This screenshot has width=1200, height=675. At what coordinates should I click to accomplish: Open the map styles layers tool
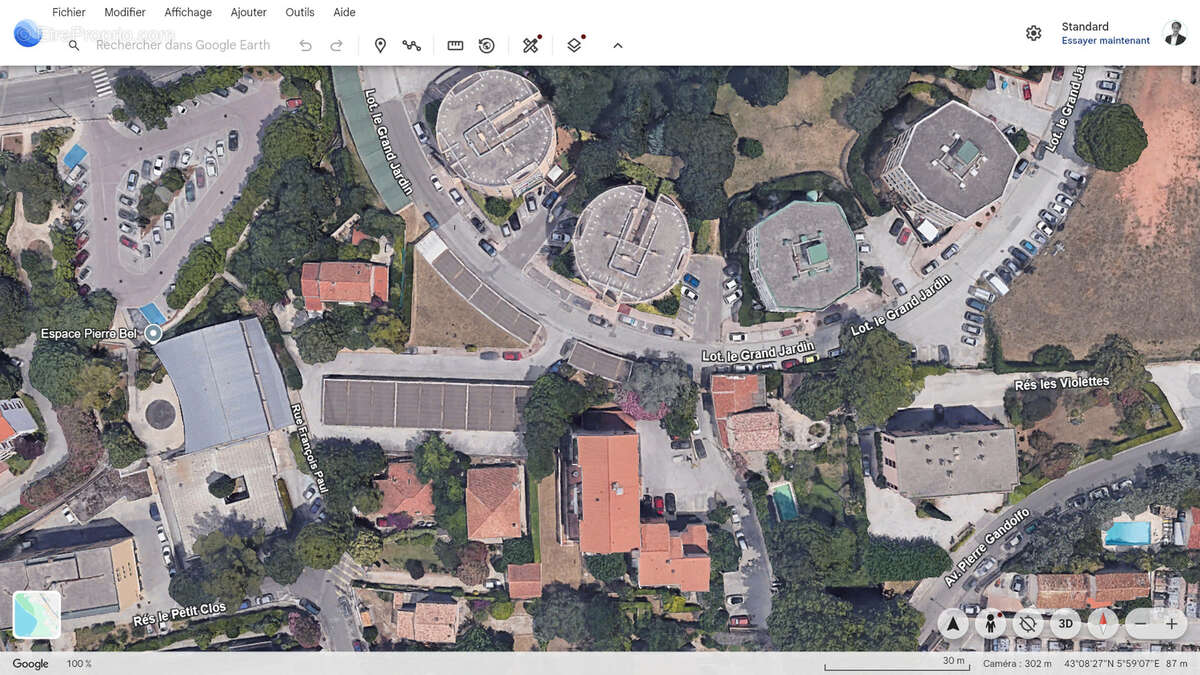coord(573,45)
